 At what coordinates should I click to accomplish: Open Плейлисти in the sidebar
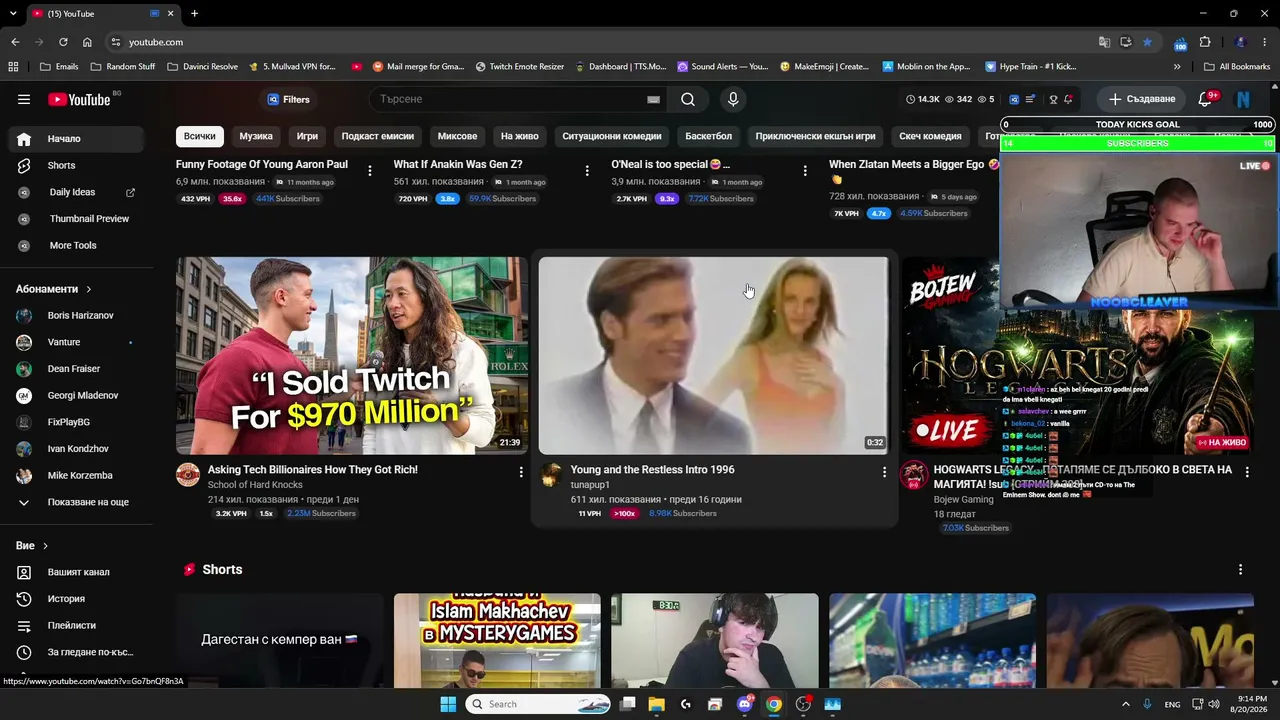coord(72,625)
